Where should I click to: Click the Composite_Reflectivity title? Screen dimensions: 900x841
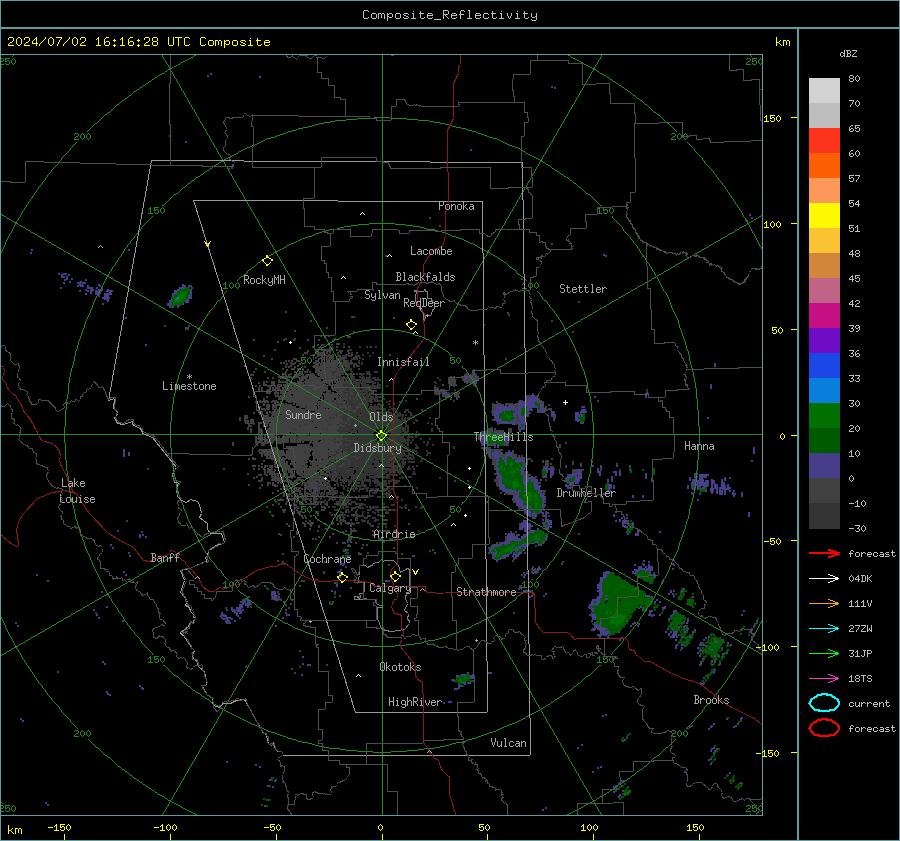[x=449, y=15]
